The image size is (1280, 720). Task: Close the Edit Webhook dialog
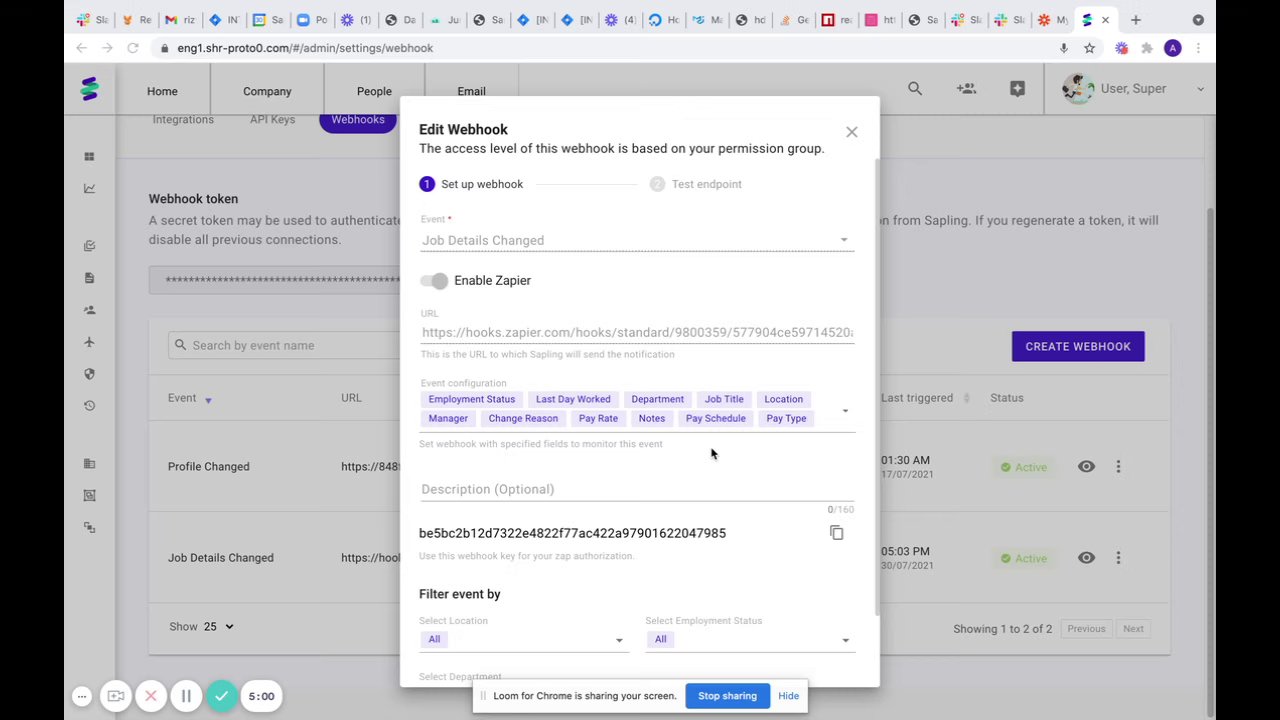point(851,132)
